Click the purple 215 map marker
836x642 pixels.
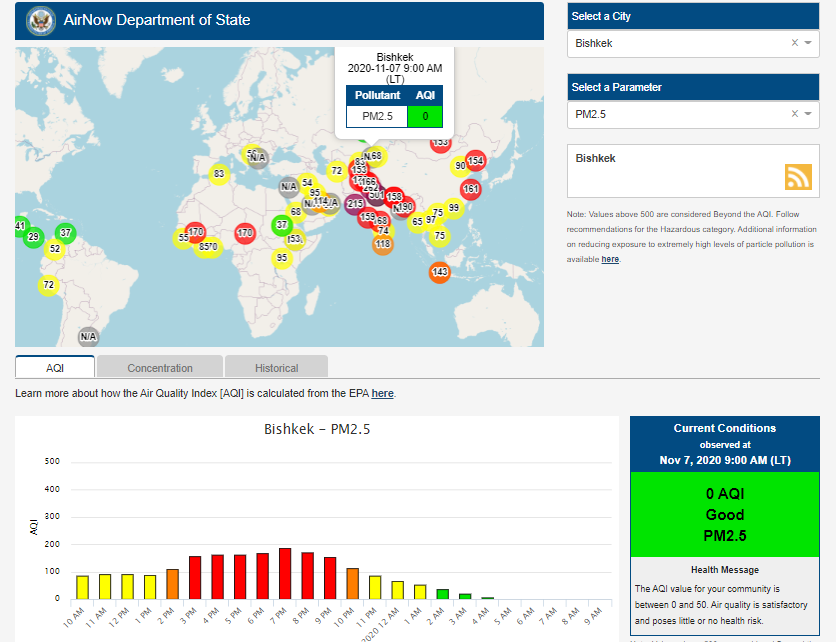pyautogui.click(x=355, y=204)
